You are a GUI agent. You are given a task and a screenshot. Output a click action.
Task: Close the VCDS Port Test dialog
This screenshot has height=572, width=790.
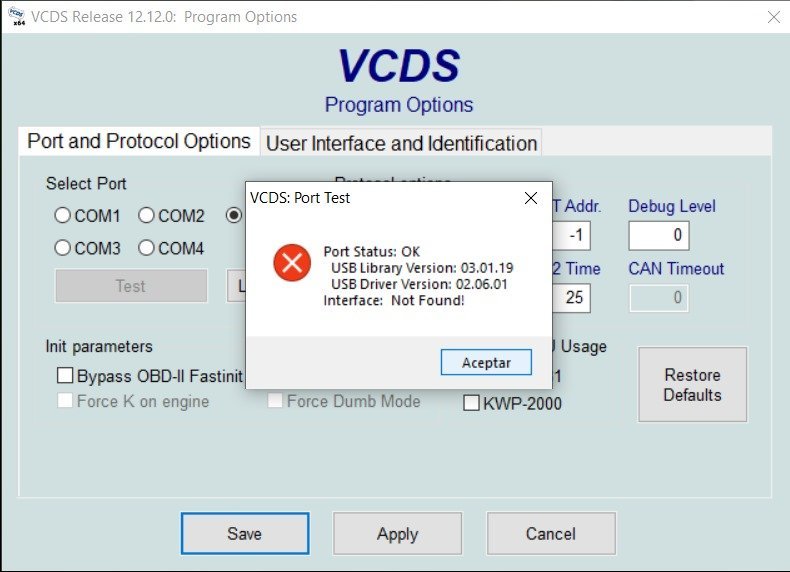531,198
